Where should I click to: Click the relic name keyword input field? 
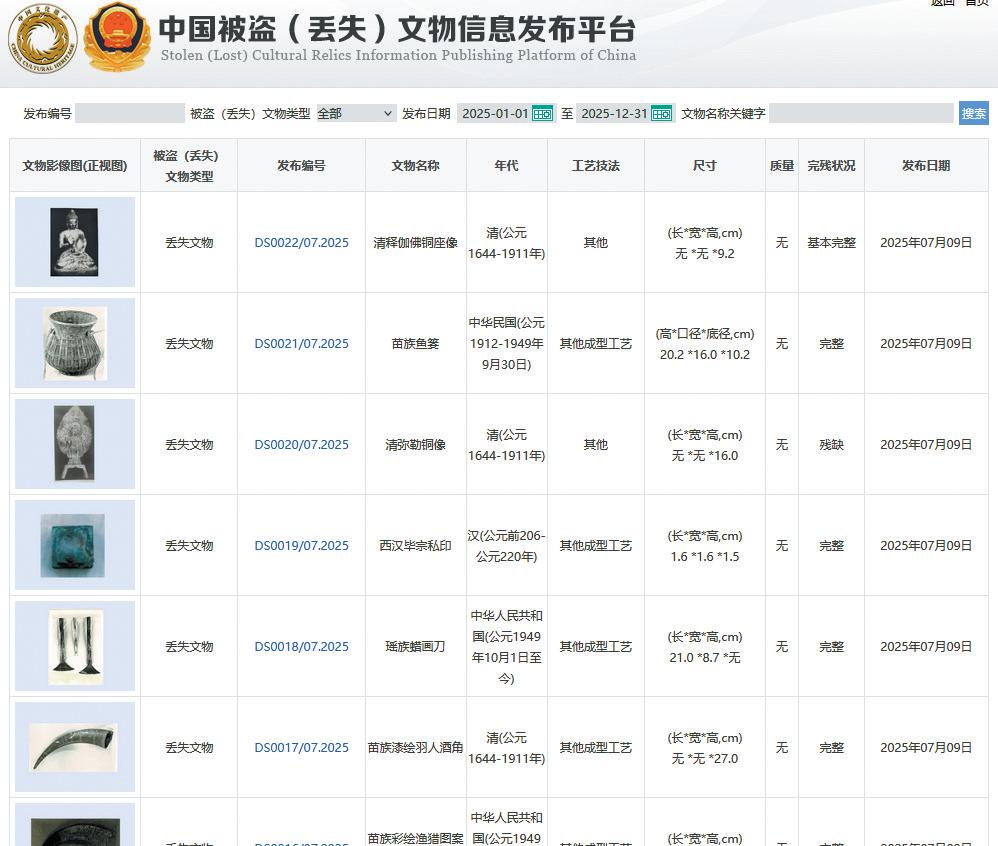tap(860, 114)
